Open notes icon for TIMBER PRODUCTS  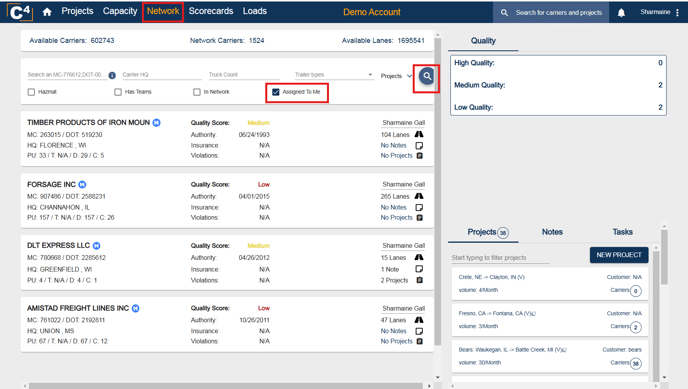point(419,145)
